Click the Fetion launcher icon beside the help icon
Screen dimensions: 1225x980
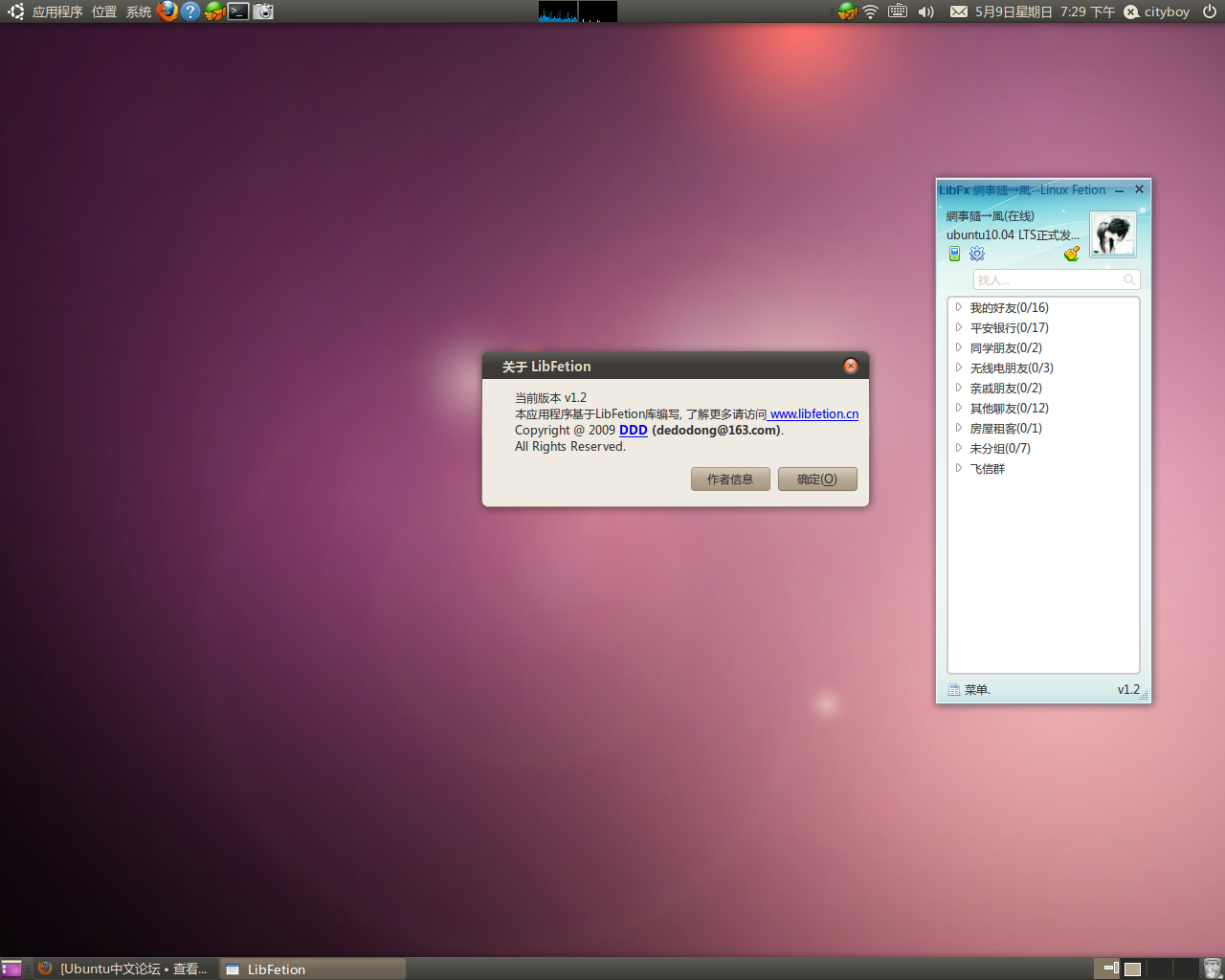pos(214,11)
